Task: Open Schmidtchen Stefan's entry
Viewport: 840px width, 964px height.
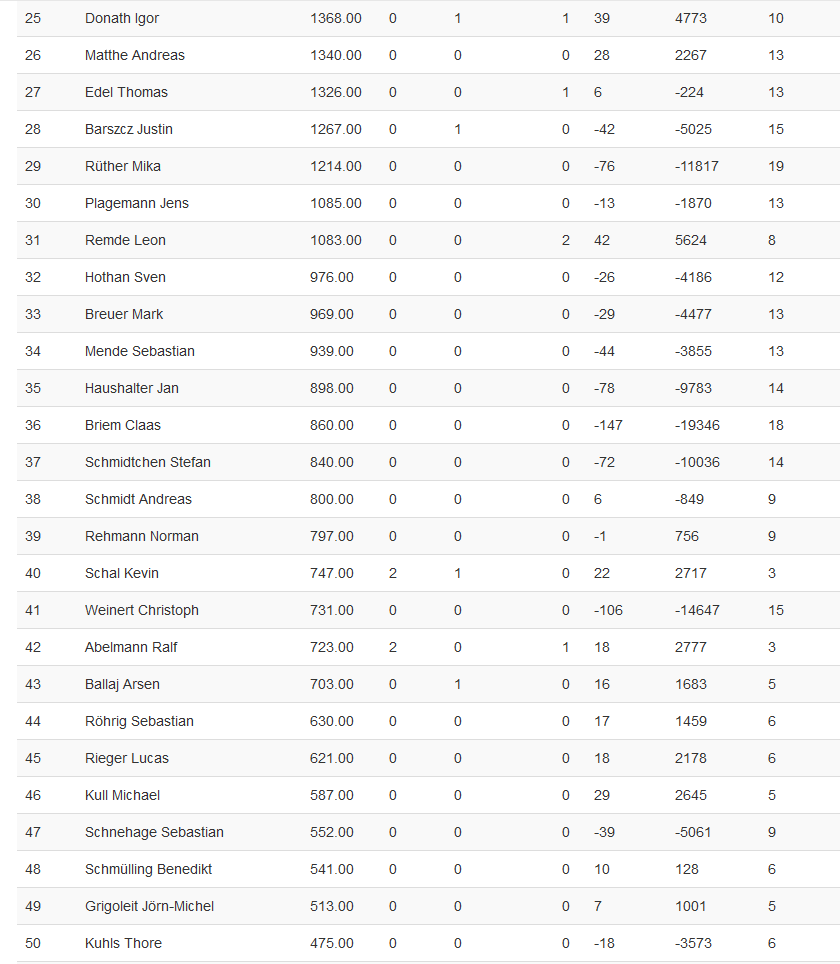Action: pyautogui.click(x=148, y=462)
